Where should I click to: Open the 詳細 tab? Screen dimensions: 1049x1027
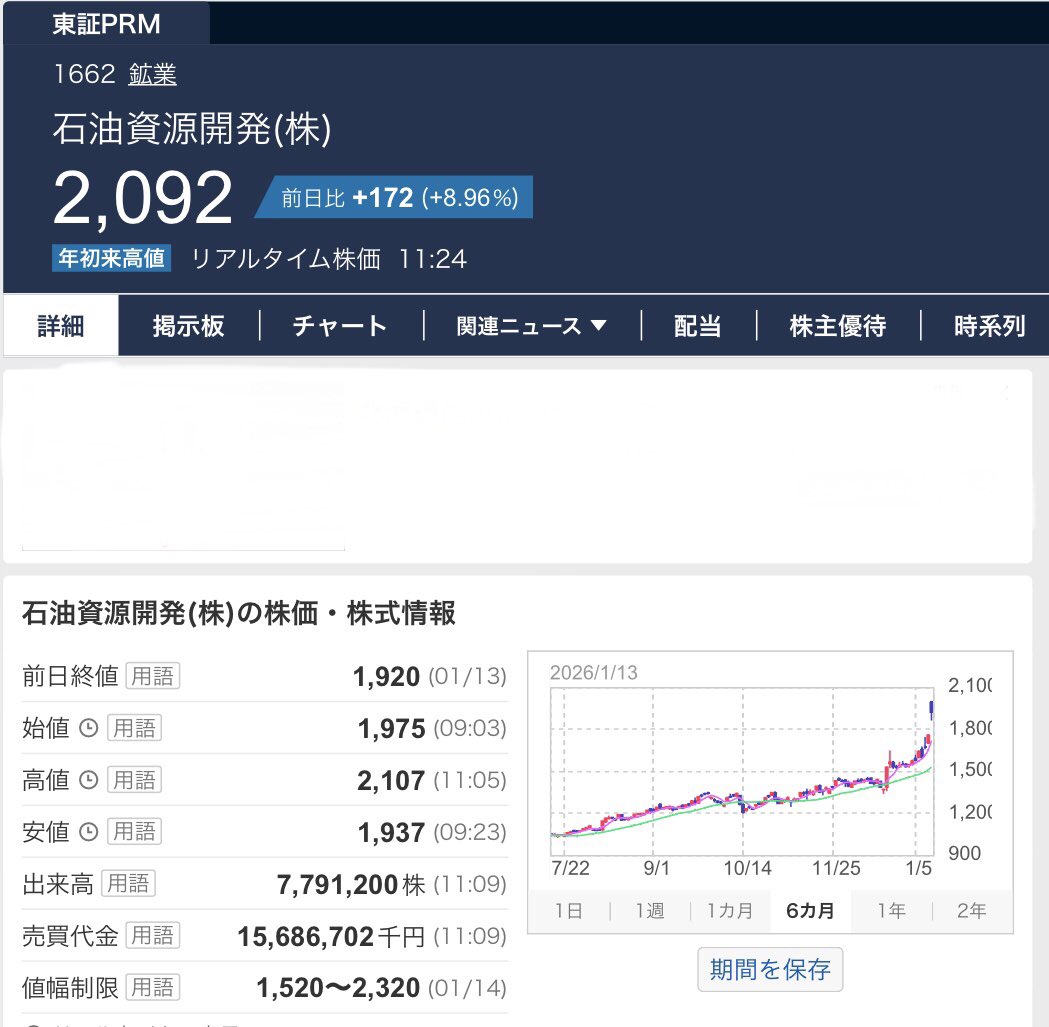(x=61, y=326)
